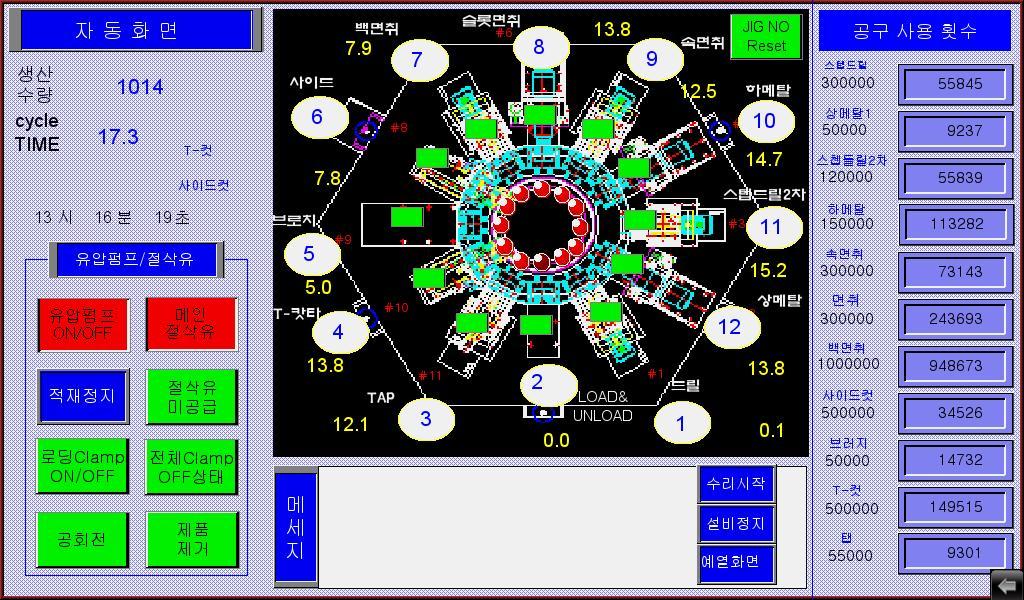Click the 자동화면 title header
Viewport: 1024px width, 600px height.
pyautogui.click(x=136, y=30)
